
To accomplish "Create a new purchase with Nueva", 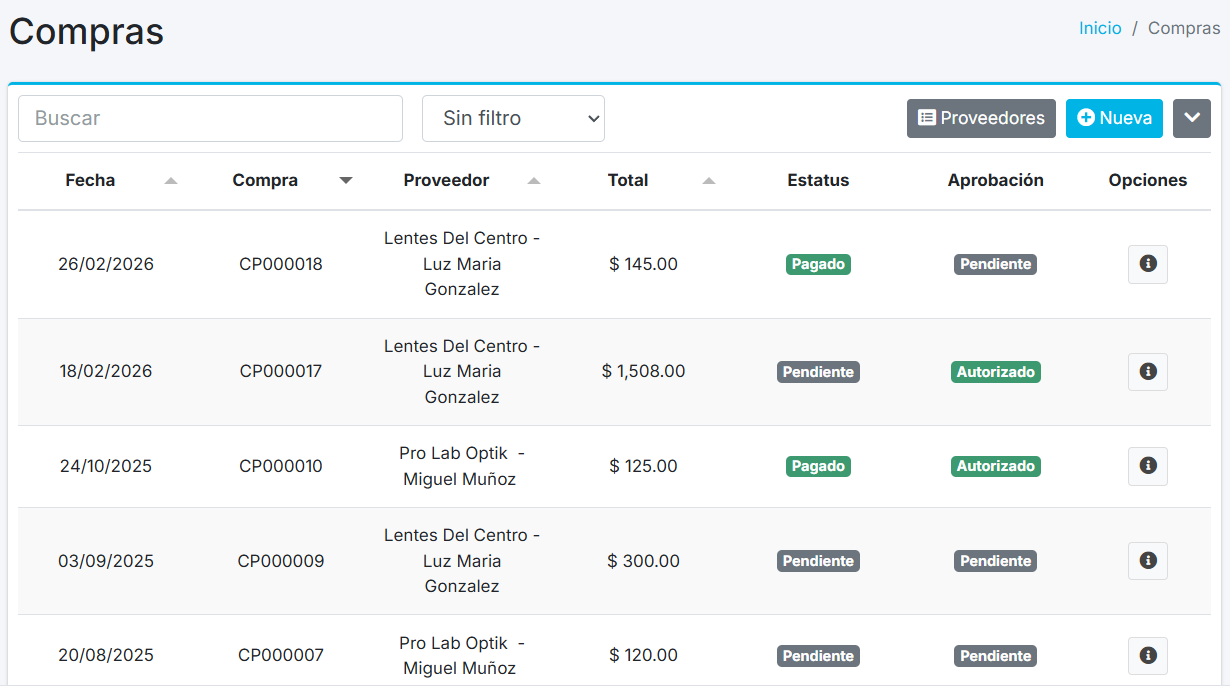I will (1114, 118).
